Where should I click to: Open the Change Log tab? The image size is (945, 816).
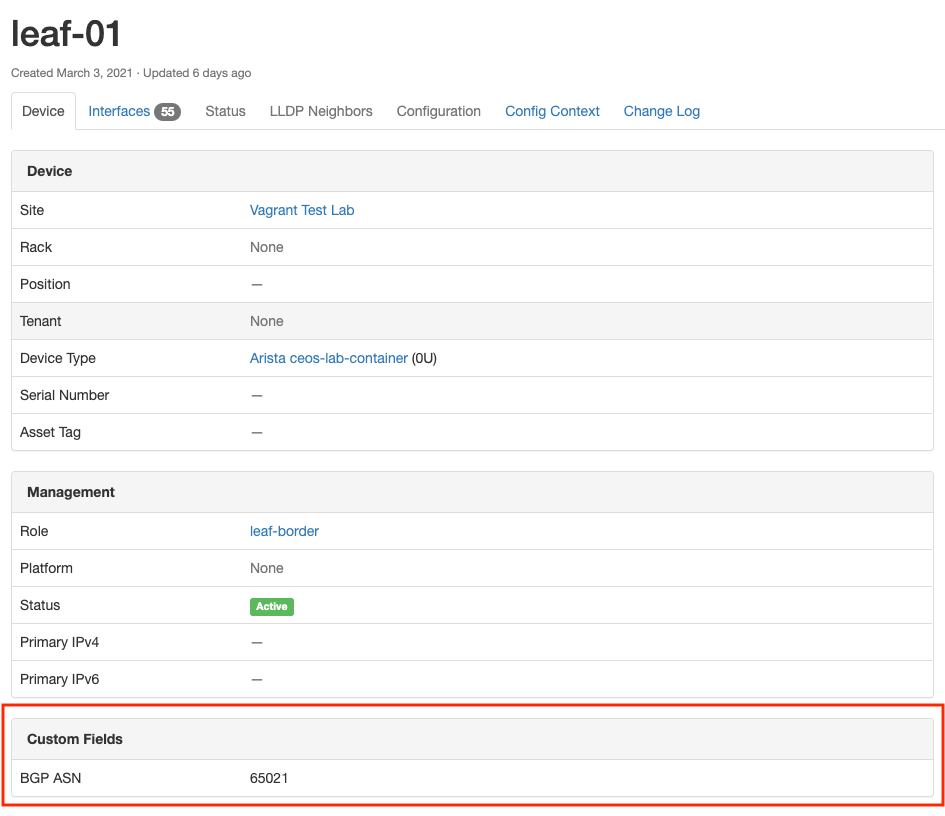[661, 111]
